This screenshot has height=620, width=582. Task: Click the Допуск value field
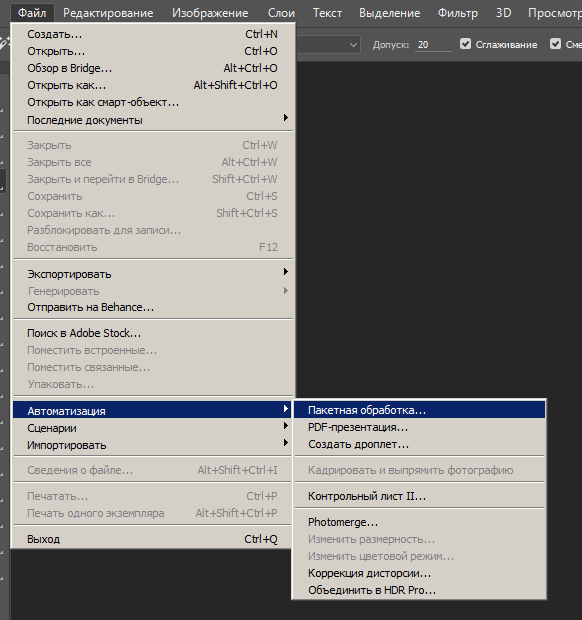(x=433, y=45)
